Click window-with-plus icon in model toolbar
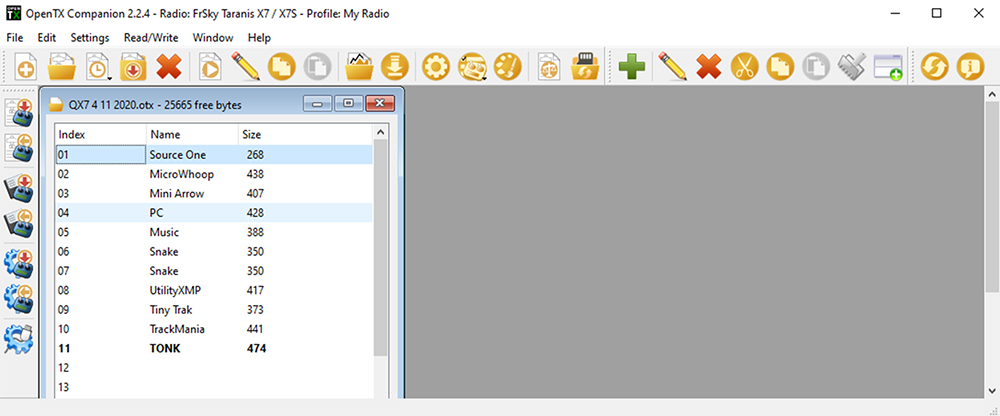1000x416 pixels. tap(887, 66)
